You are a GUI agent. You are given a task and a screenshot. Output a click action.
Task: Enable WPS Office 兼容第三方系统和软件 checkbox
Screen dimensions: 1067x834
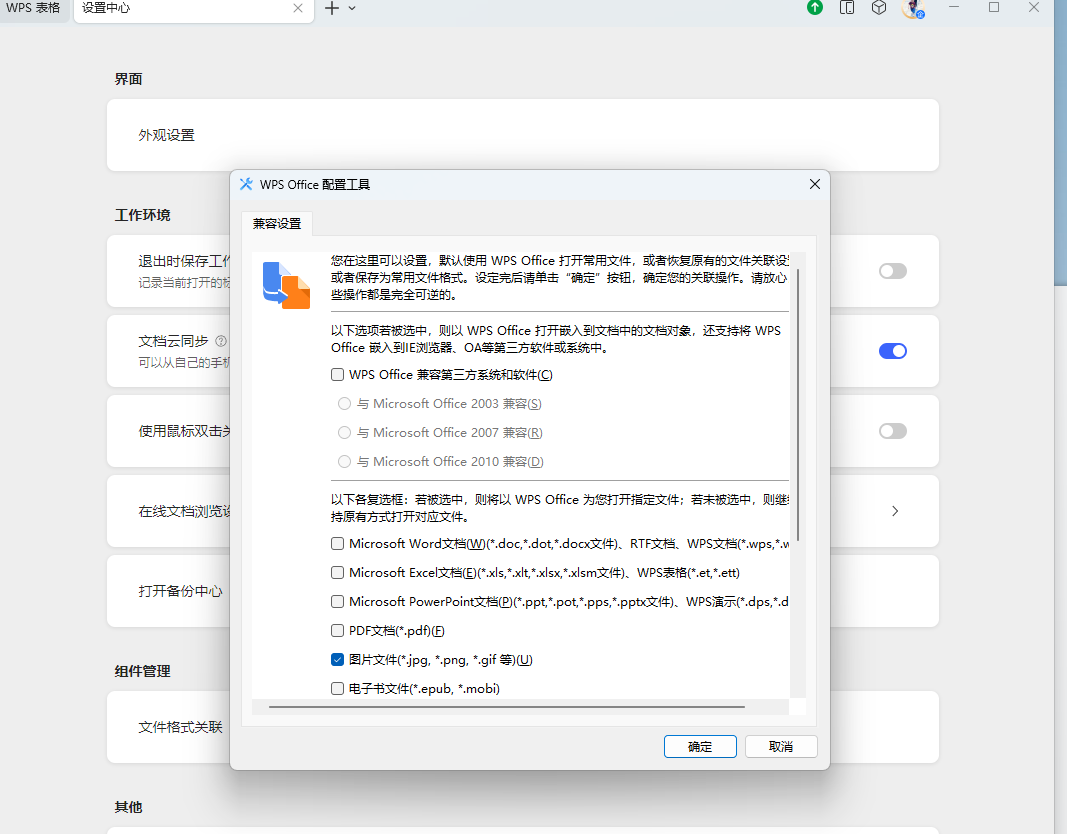(x=338, y=375)
